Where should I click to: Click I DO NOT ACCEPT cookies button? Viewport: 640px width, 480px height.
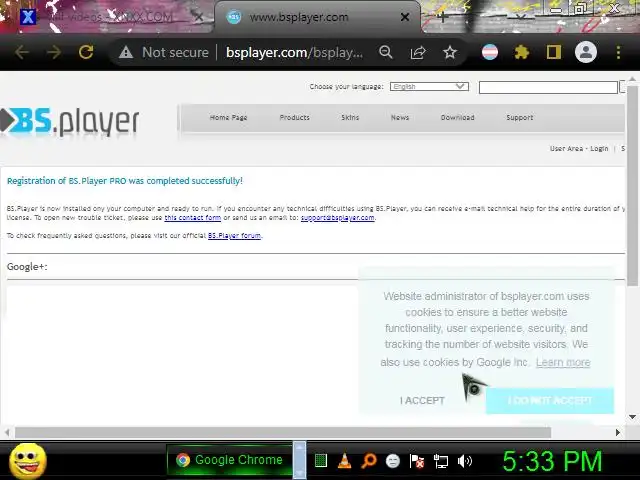[x=550, y=400]
